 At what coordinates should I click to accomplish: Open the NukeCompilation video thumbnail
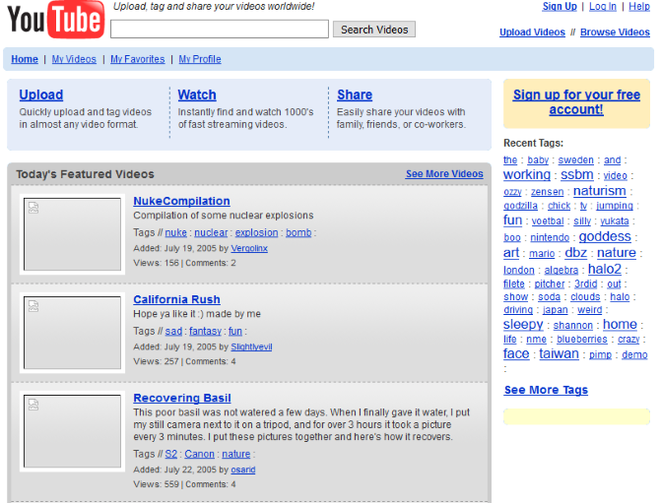coord(73,234)
